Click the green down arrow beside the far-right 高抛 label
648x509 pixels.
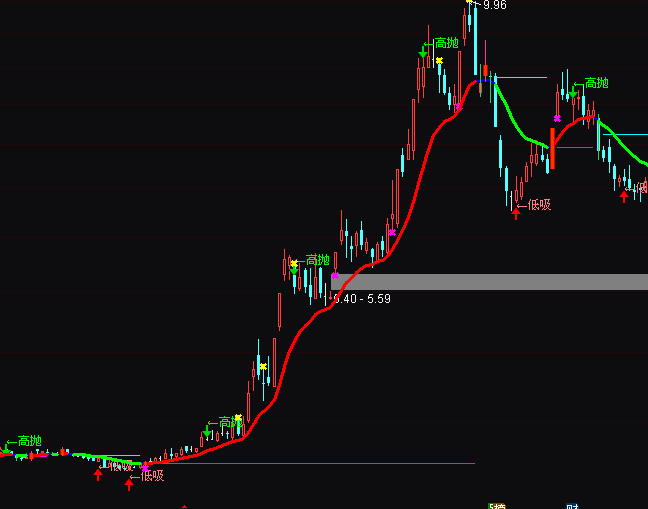(574, 91)
